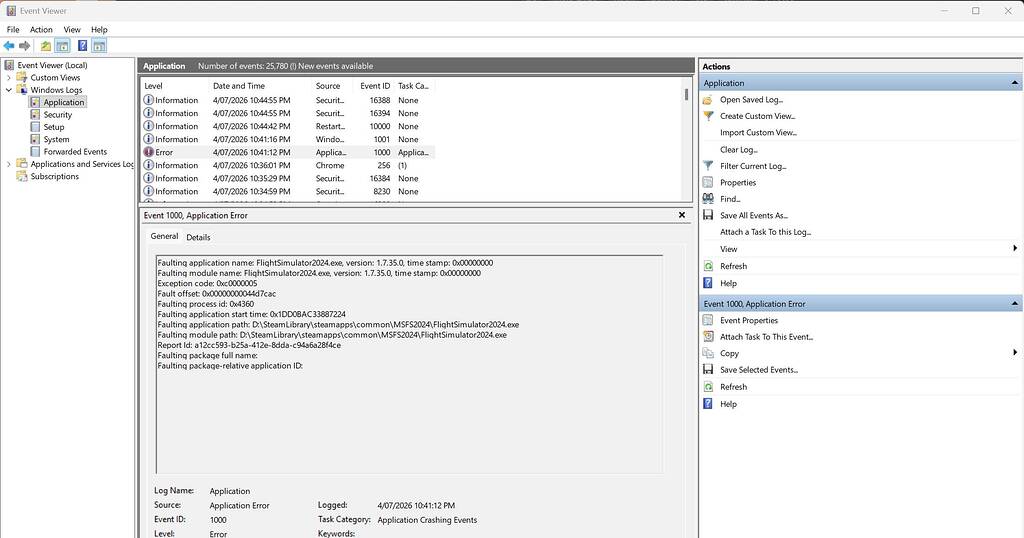Click Attach Task To This Event icon
The width and height of the screenshot is (1024, 538).
[x=708, y=336]
